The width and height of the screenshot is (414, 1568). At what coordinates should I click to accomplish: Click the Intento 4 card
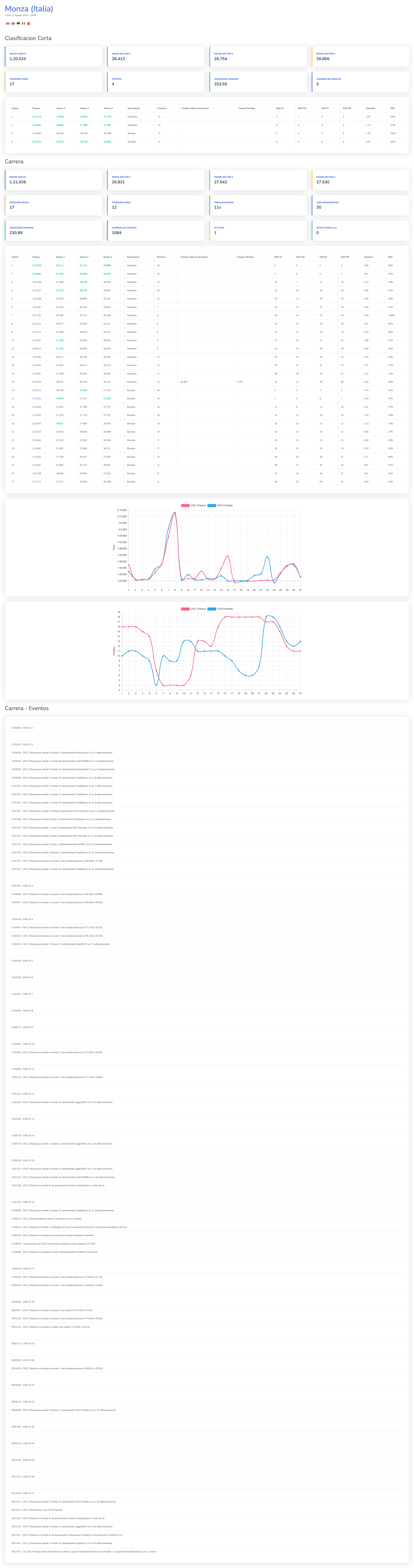156,82
